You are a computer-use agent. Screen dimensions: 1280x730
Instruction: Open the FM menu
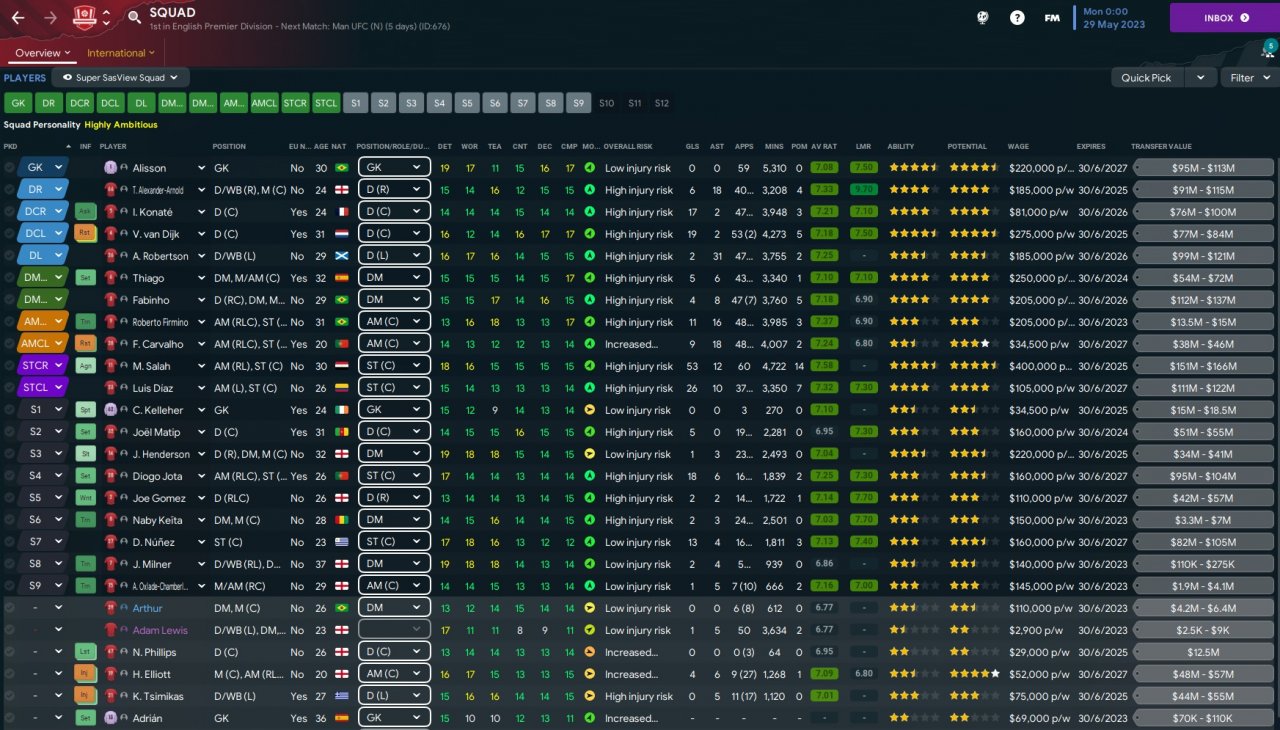(1052, 18)
